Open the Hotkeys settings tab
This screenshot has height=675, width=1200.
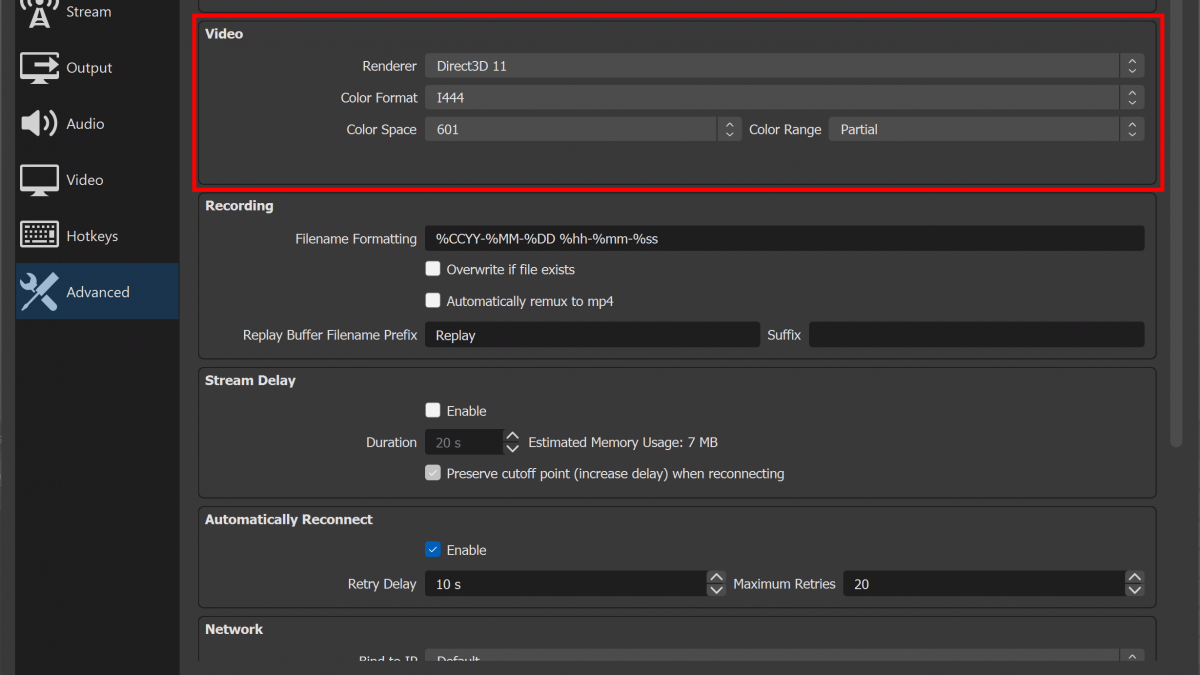click(92, 236)
